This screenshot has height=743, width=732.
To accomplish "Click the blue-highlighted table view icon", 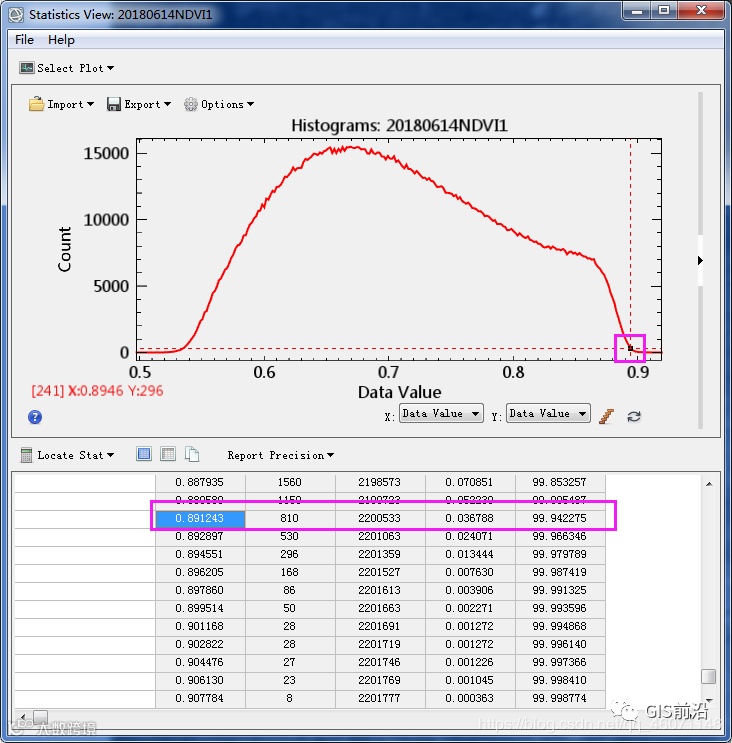I will tap(144, 454).
